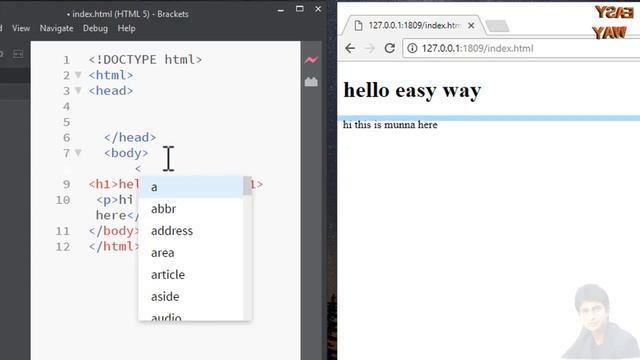Screen dimensions: 640x360
Task: Click the 'hello easy way' heading
Action: tap(412, 90)
